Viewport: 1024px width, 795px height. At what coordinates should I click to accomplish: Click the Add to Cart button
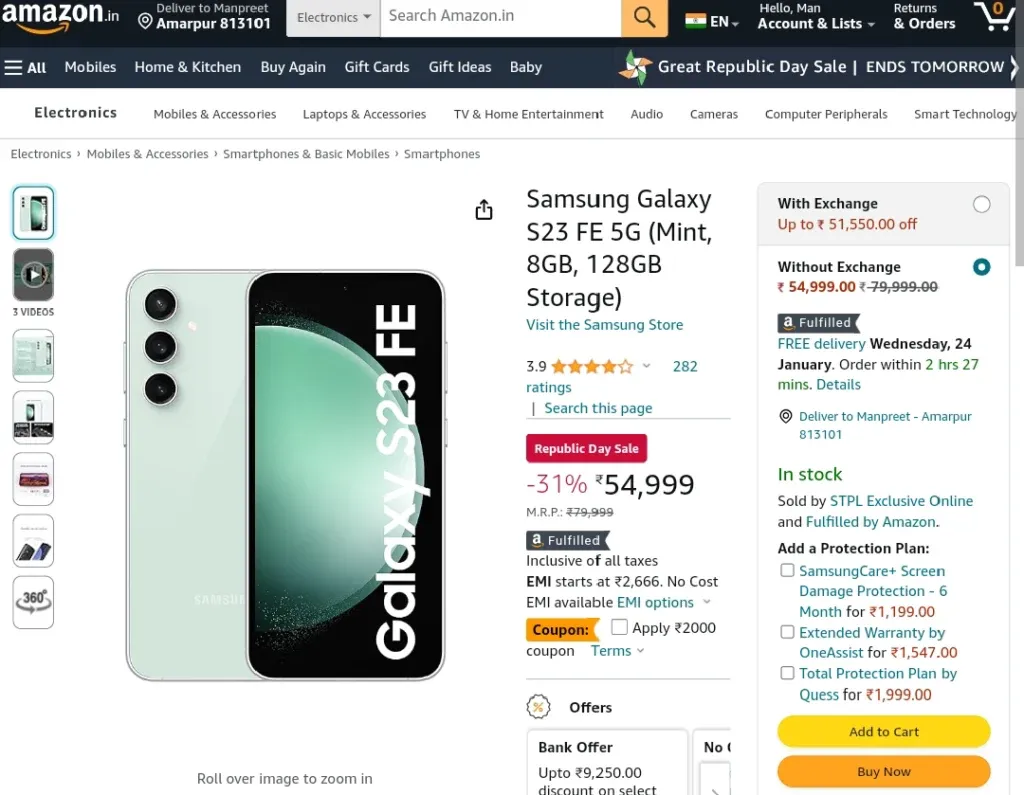pyautogui.click(x=884, y=732)
